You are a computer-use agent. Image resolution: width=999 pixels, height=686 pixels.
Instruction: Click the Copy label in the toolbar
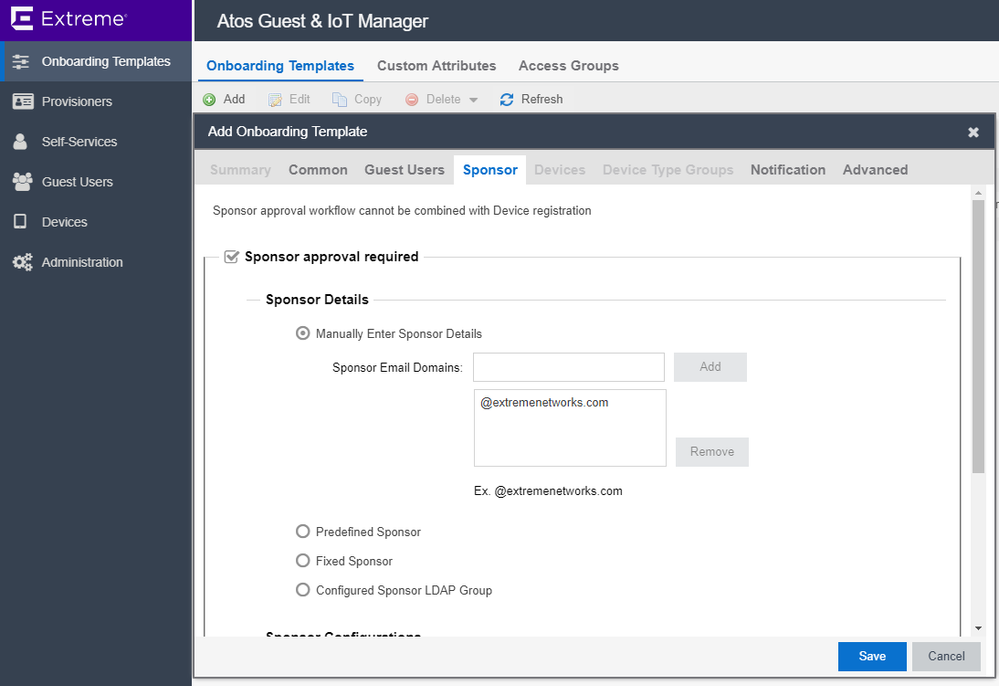click(368, 99)
